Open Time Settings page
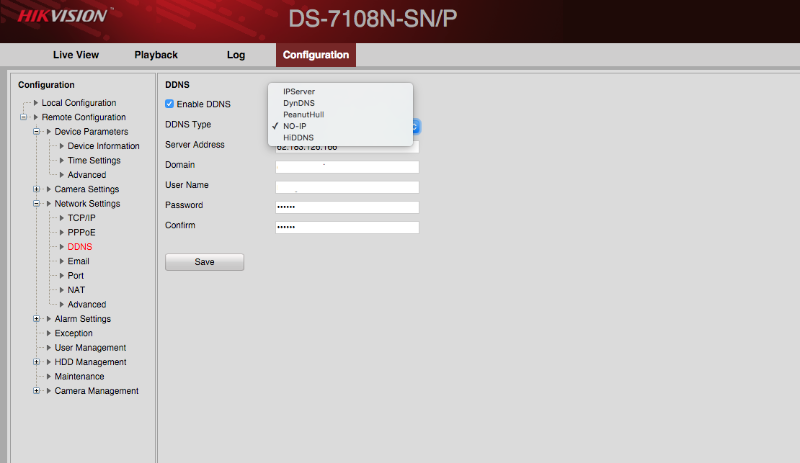The image size is (800, 463). point(94,160)
